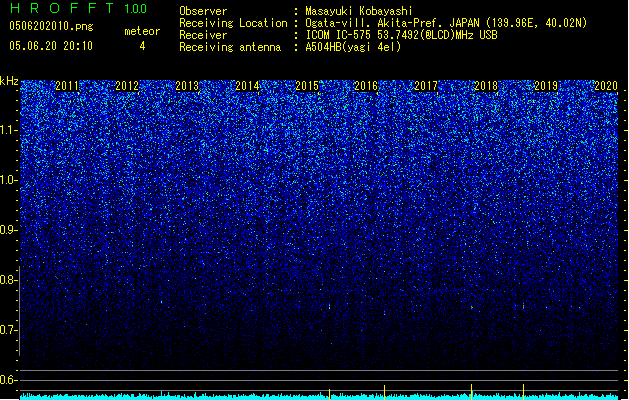This screenshot has width=629, height=400.
Task: Click the 0.9 kHz frequency axis label
Action: pyautogui.click(x=9, y=230)
